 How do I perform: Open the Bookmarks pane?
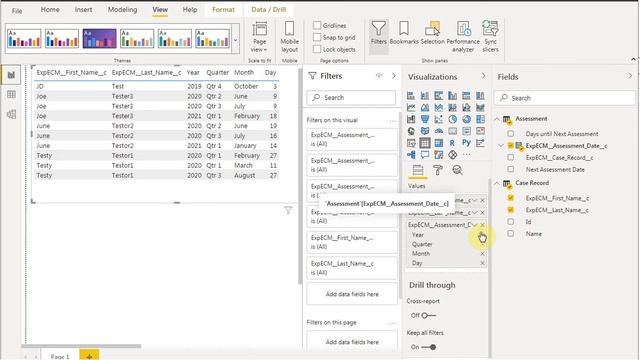coord(404,33)
